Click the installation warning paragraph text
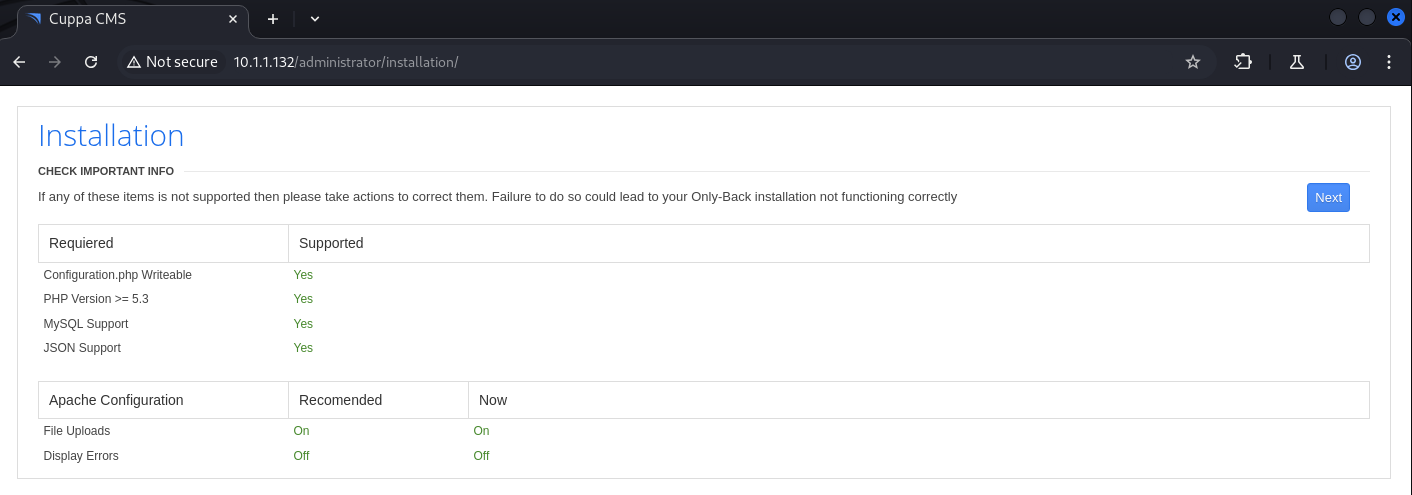The image size is (1412, 495). pos(497,197)
